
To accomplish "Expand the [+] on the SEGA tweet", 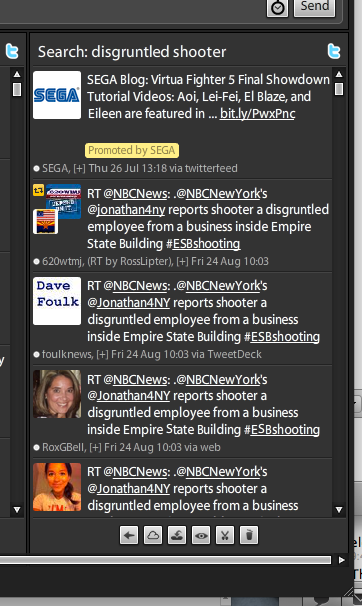I will (80, 169).
